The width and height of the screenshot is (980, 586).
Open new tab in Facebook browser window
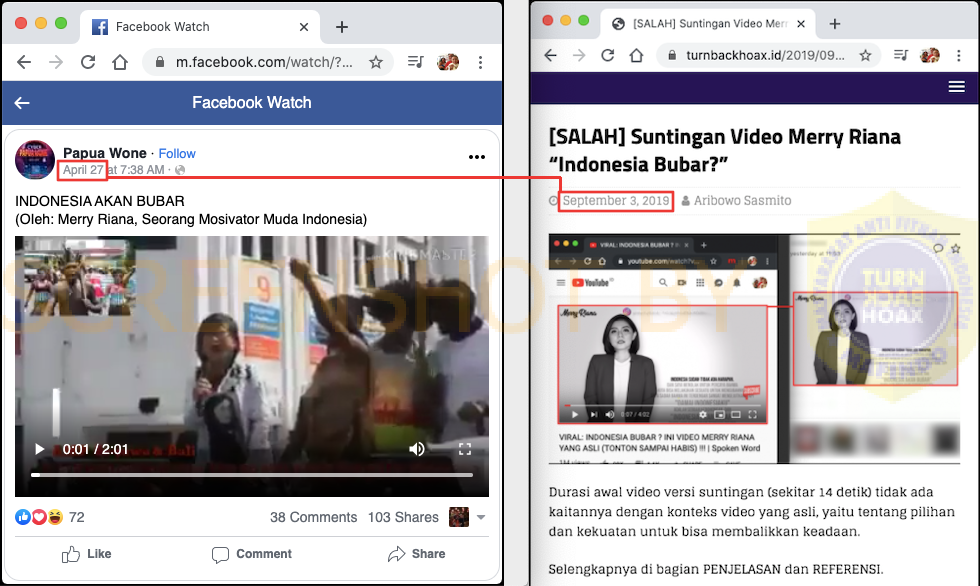click(342, 27)
